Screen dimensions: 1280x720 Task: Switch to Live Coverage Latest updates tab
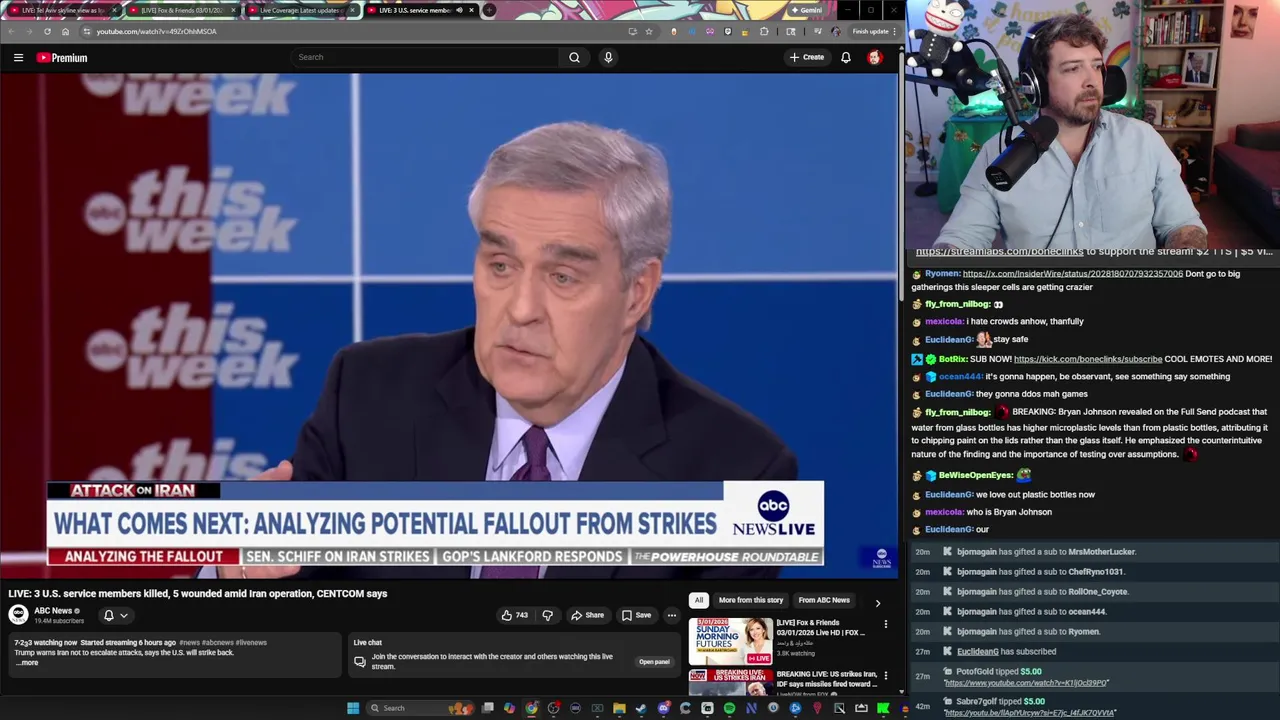click(300, 10)
